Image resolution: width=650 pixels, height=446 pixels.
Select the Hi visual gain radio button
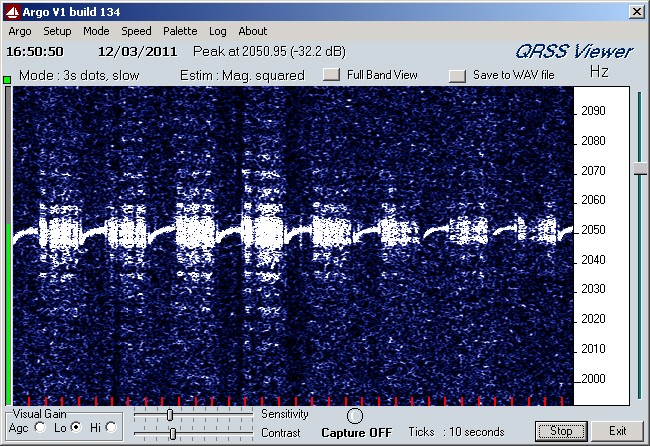111,427
